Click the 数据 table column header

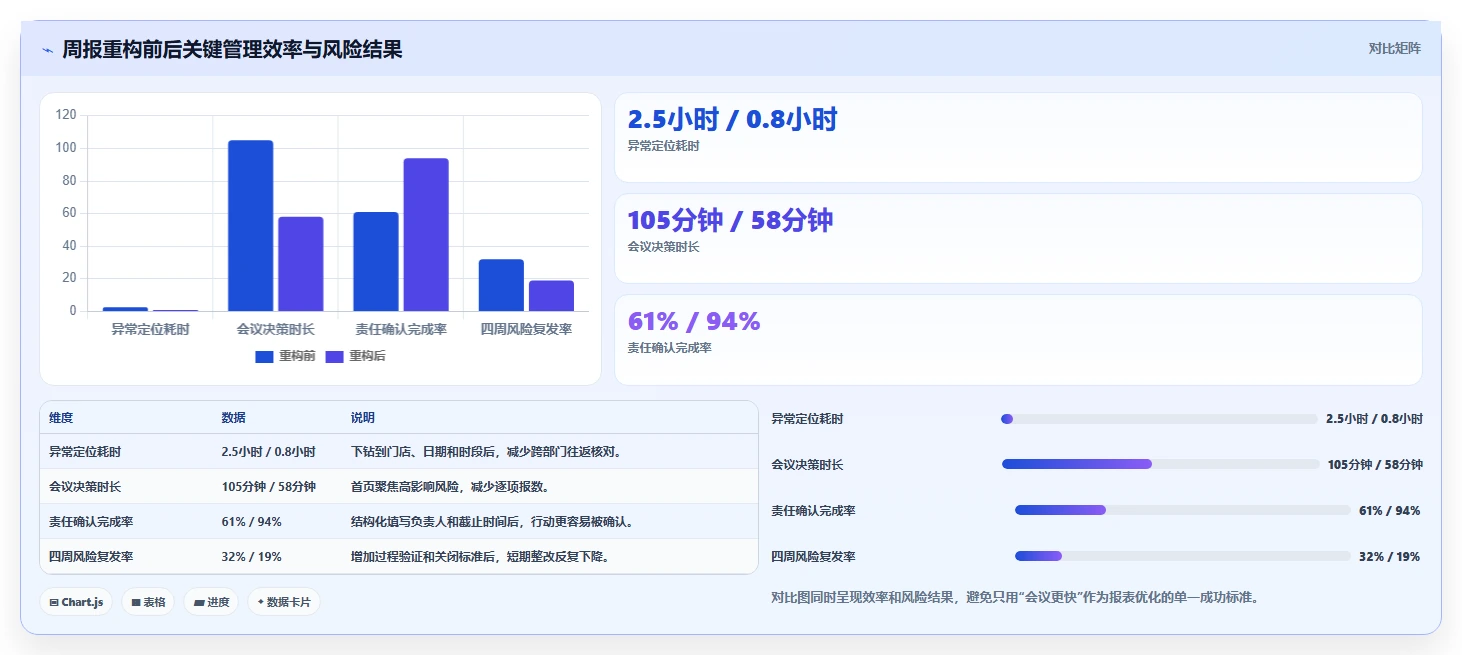click(x=233, y=418)
